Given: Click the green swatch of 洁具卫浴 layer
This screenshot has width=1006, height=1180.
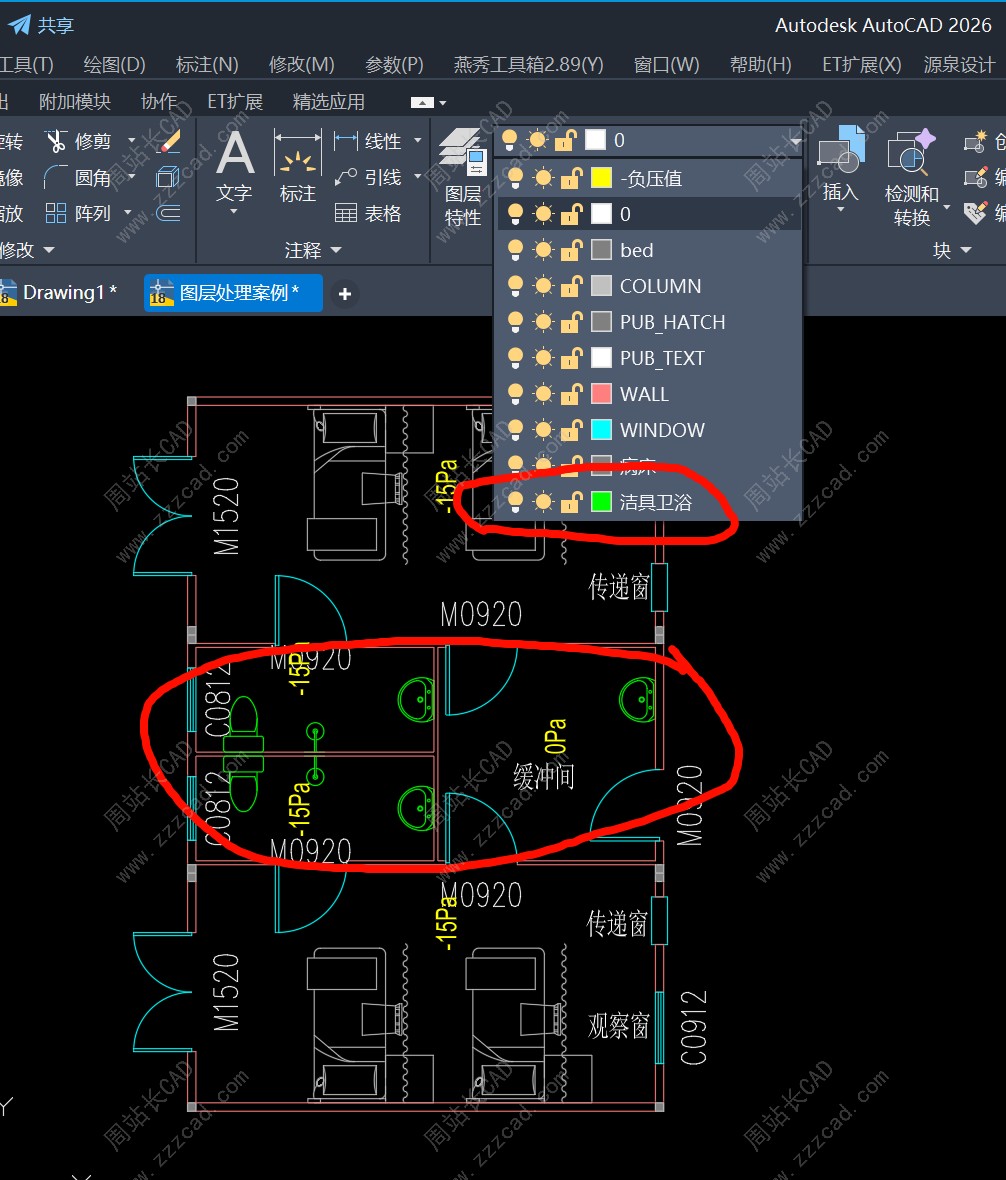Looking at the screenshot, I should pos(601,502).
